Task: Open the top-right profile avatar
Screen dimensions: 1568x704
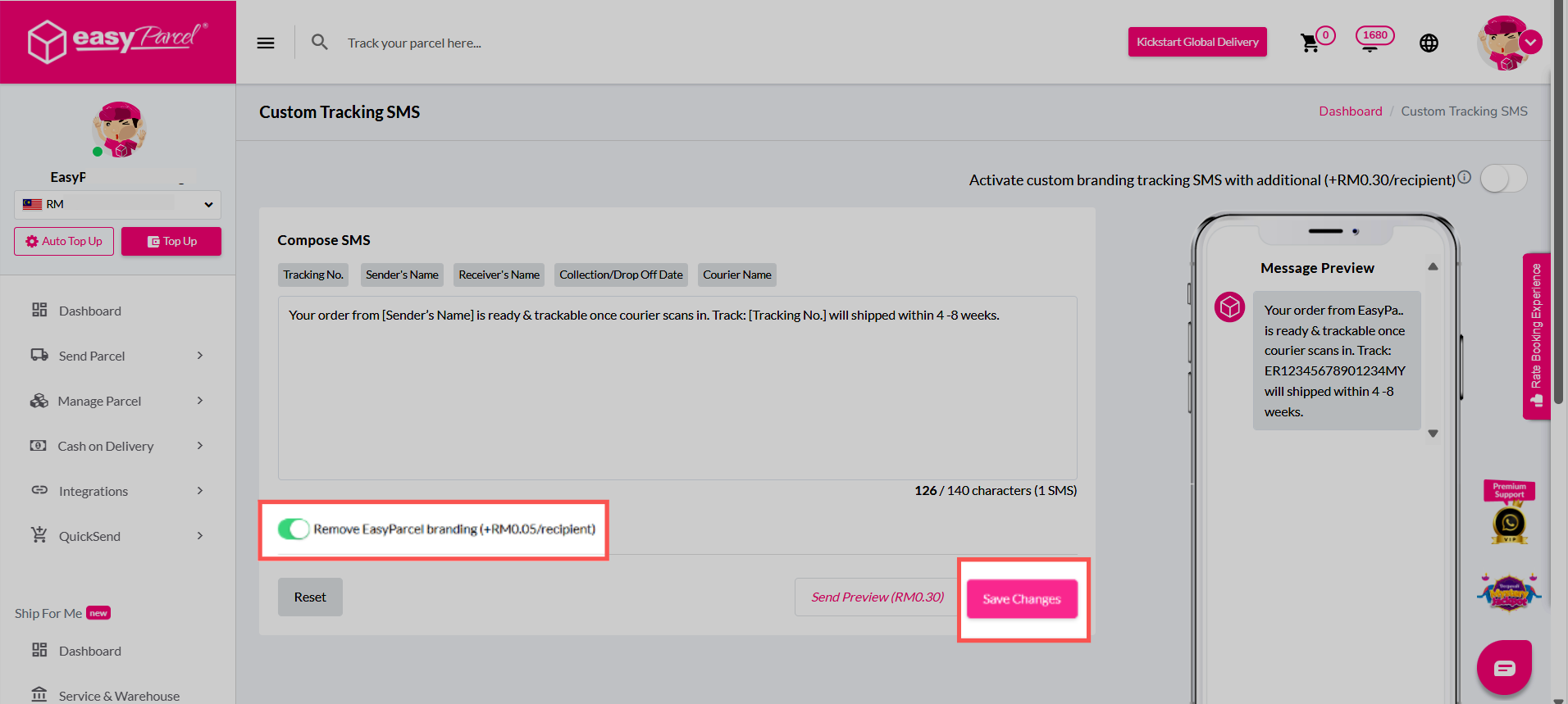Action: 1503,43
